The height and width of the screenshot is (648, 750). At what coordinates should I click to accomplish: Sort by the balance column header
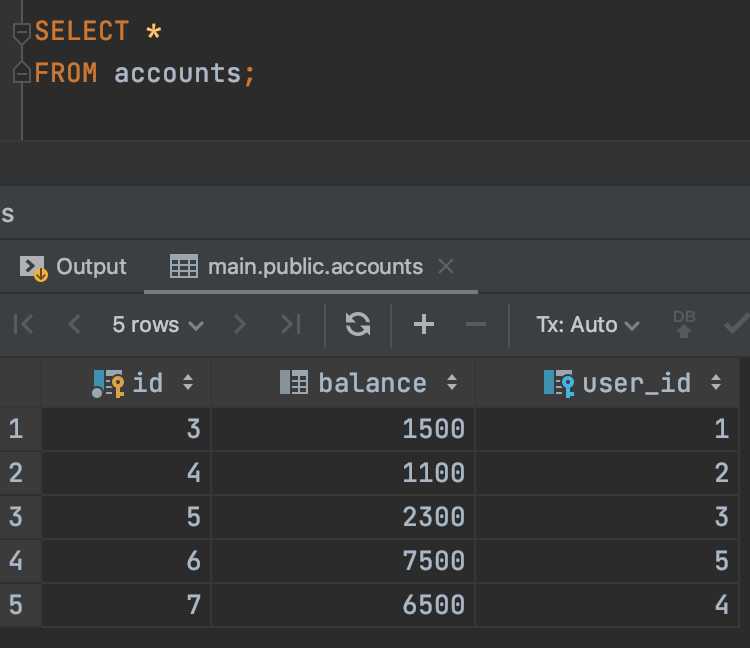pyautogui.click(x=372, y=383)
